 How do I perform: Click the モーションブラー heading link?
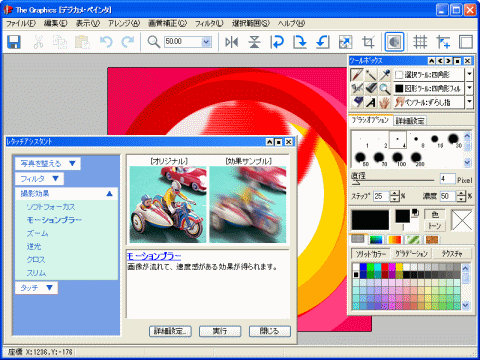click(x=154, y=256)
